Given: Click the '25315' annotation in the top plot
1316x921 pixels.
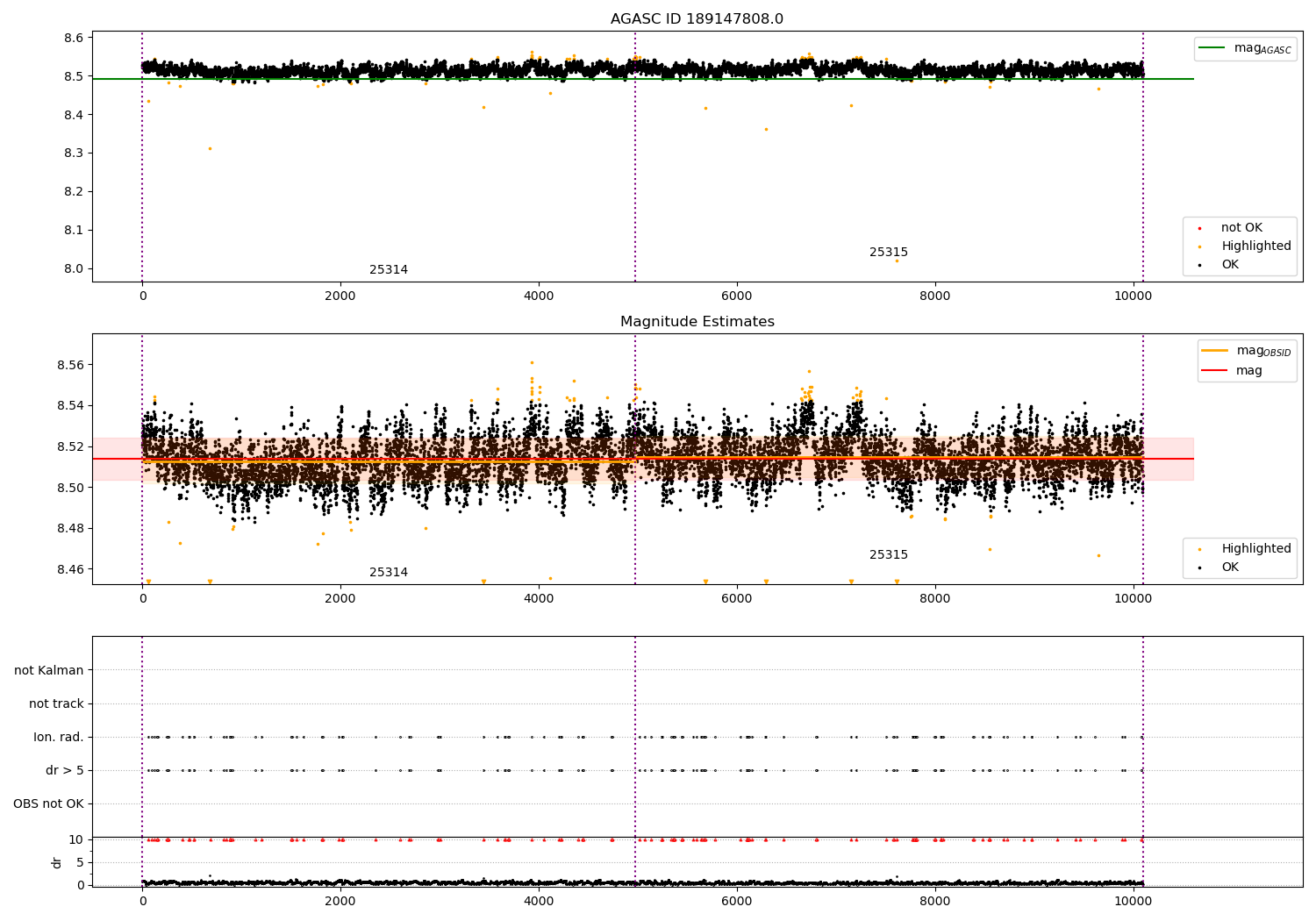Looking at the screenshot, I should (x=889, y=253).
